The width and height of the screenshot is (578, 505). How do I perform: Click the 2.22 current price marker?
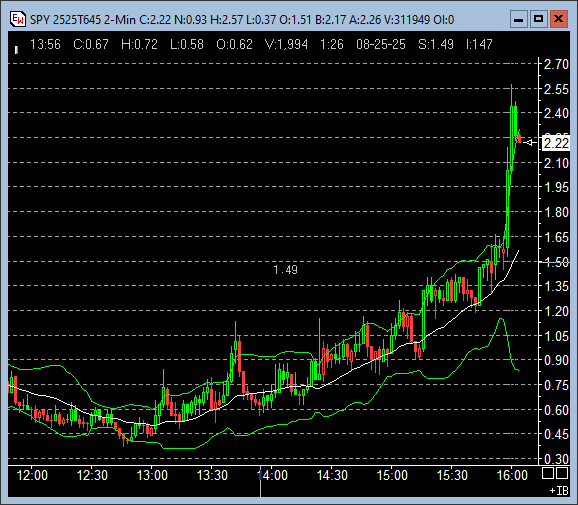[x=556, y=143]
